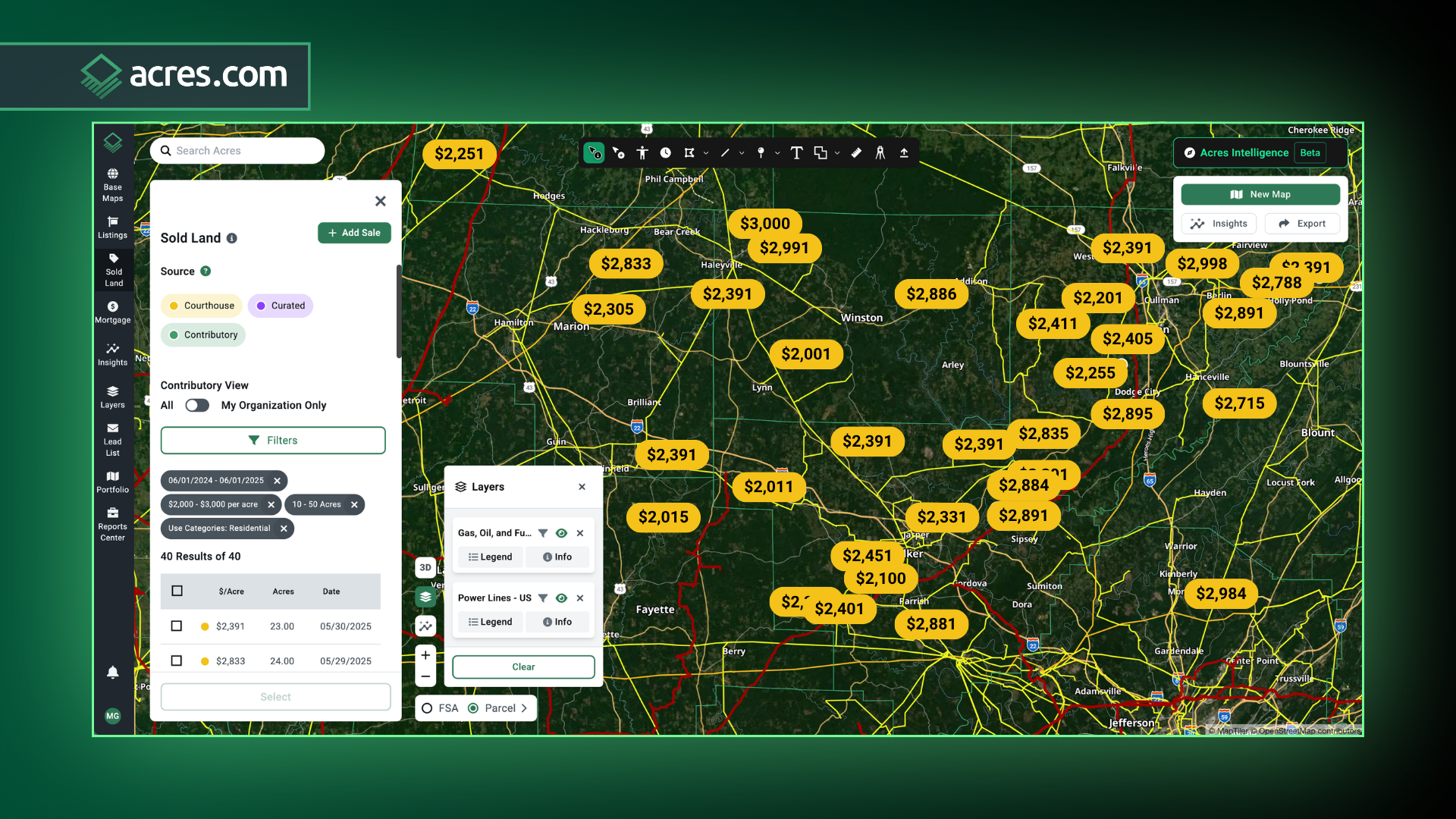Open Acres Intelligence Beta

click(x=1260, y=152)
